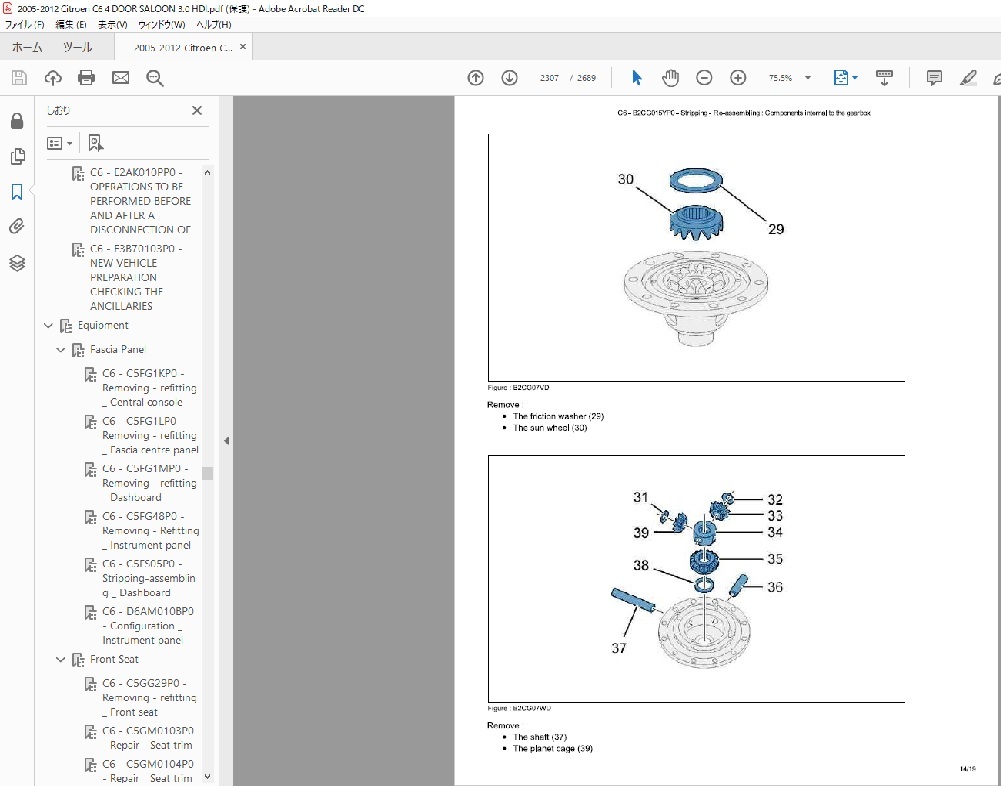Collapse the Fascia Panel bookmark group

point(61,350)
